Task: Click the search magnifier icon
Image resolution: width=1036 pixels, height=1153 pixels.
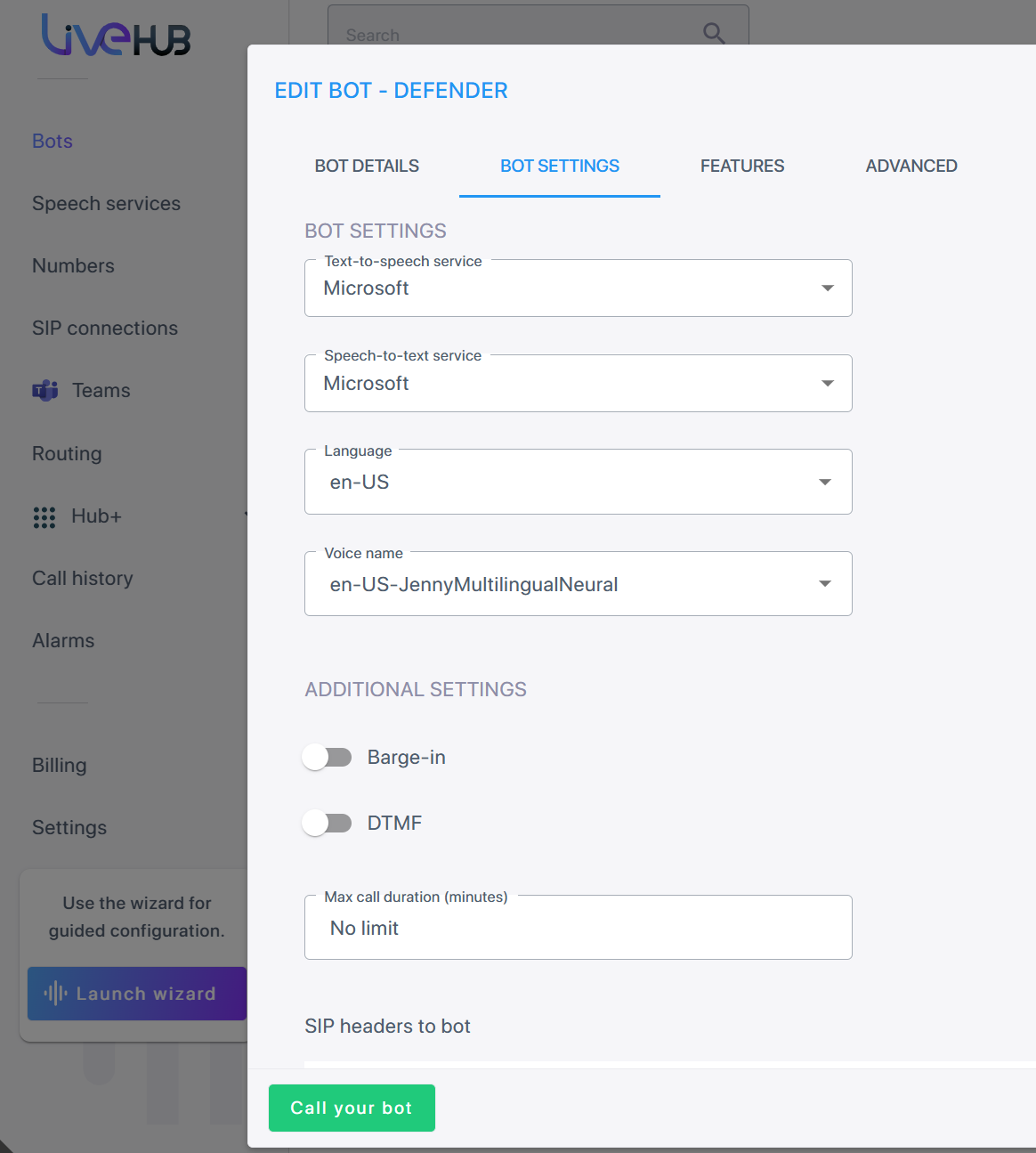Action: pos(714,33)
